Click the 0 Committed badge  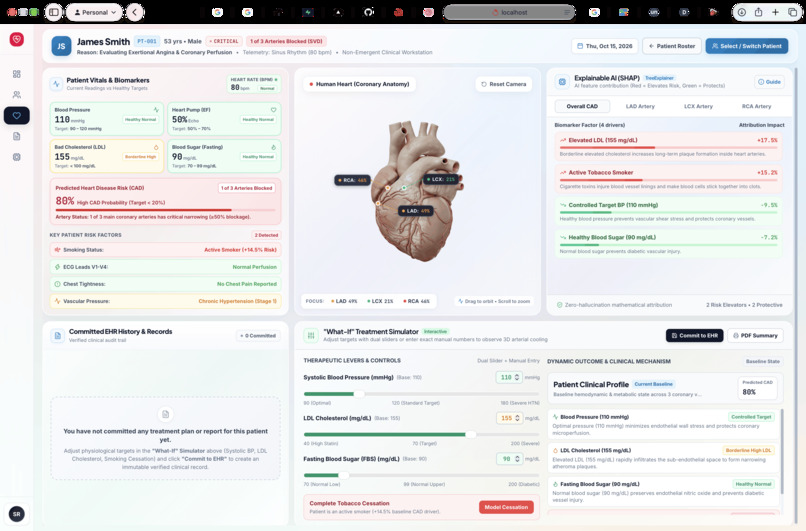coord(258,336)
